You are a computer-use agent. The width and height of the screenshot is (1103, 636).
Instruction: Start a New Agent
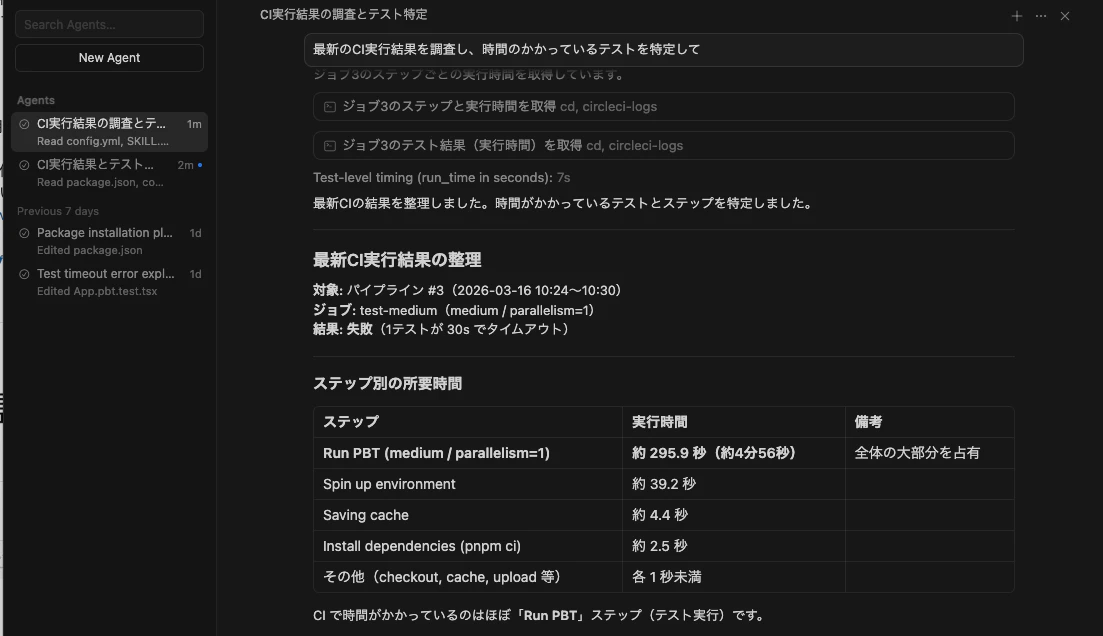[109, 58]
